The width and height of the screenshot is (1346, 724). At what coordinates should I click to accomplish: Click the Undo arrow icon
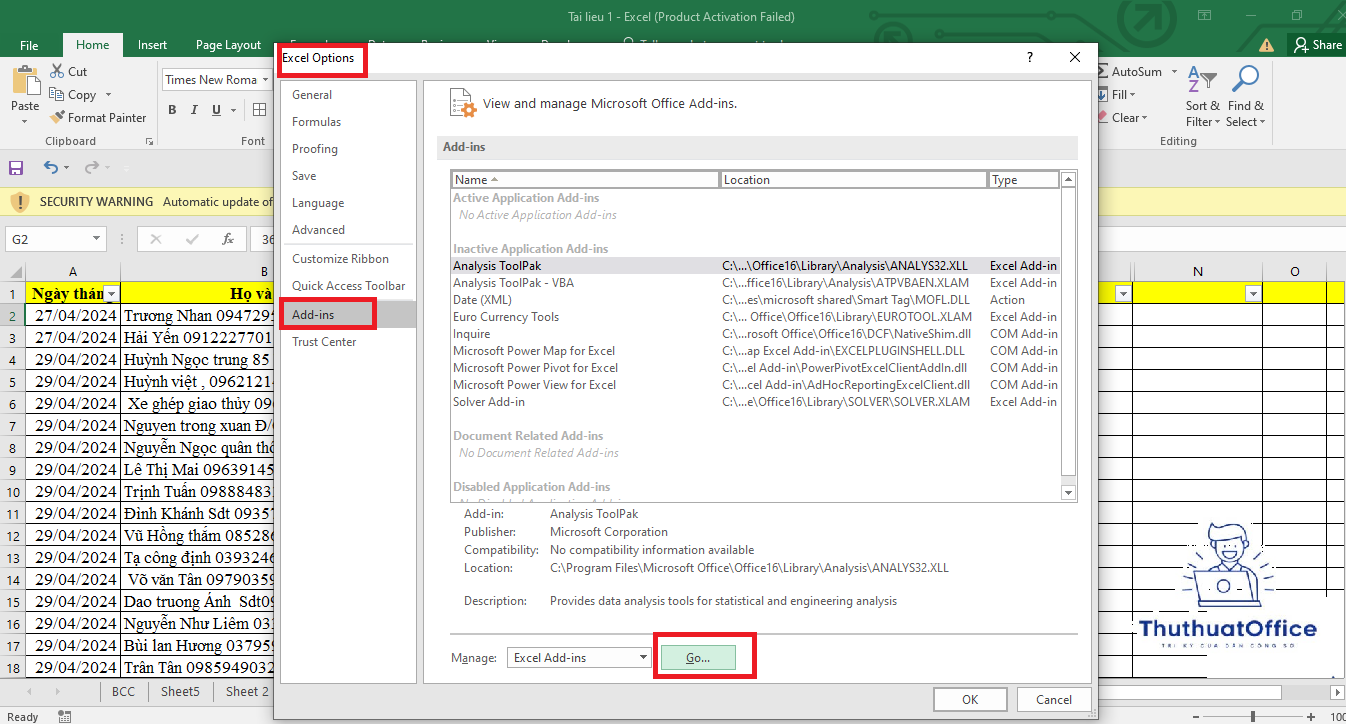[x=50, y=168]
